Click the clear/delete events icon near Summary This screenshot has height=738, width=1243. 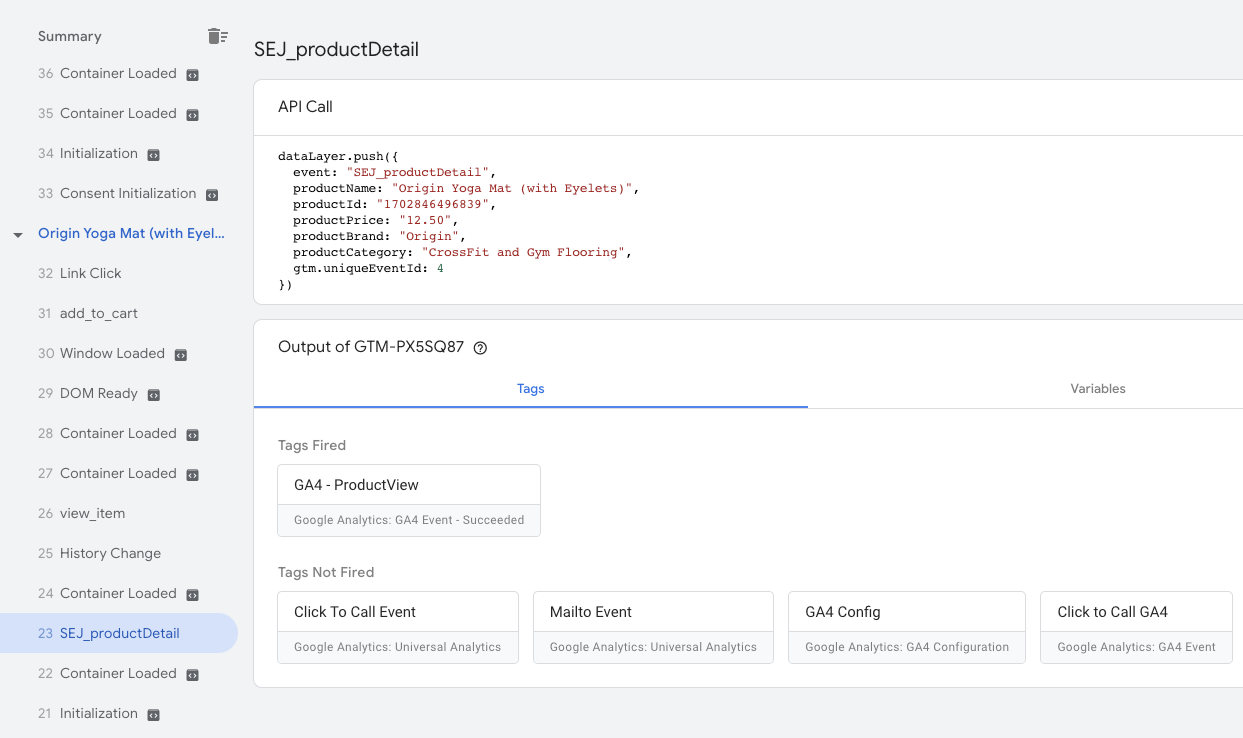tap(217, 35)
